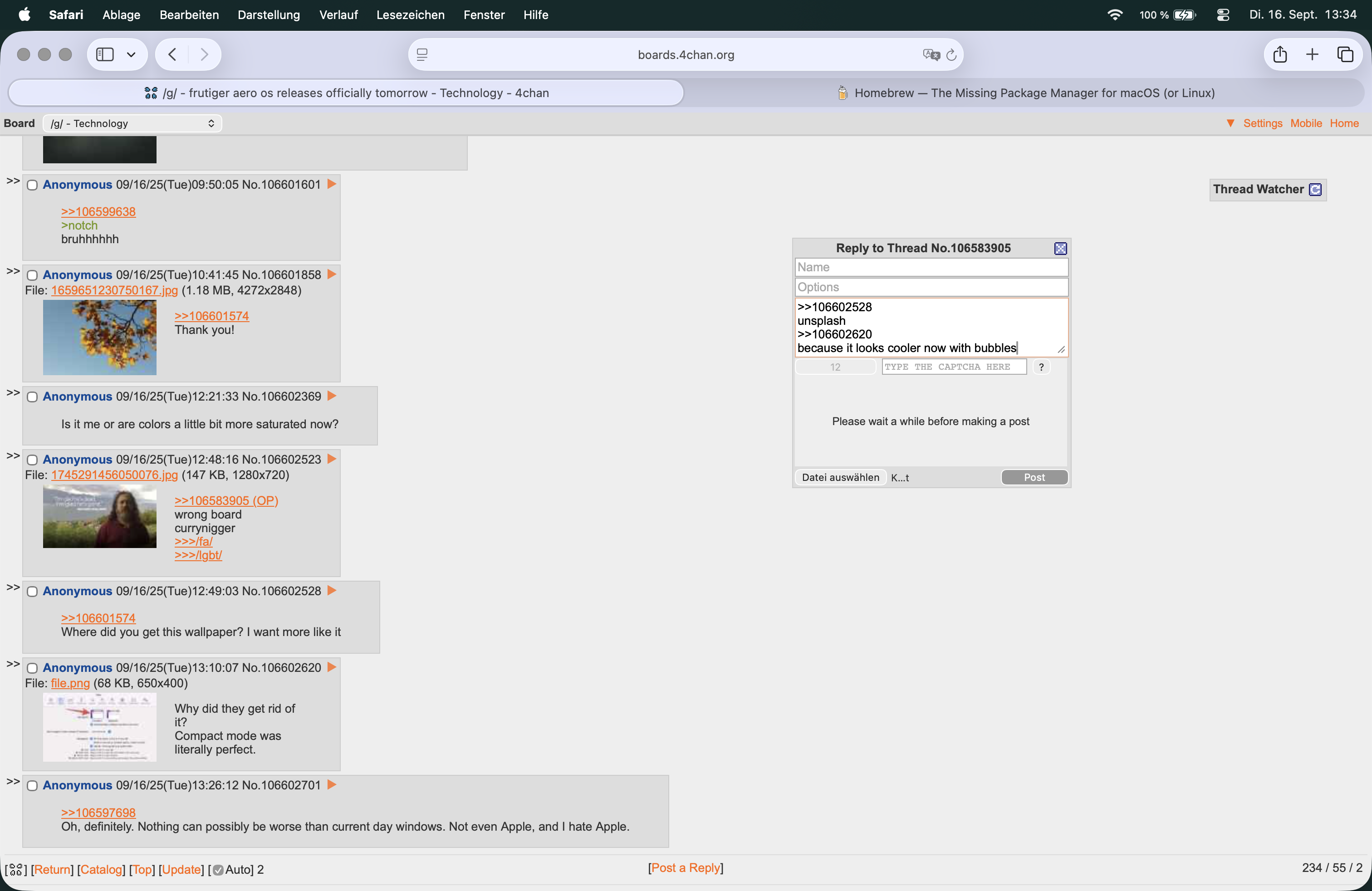Open the autumn leaves image thumbnail
This screenshot has width=1372, height=891.
100,338
